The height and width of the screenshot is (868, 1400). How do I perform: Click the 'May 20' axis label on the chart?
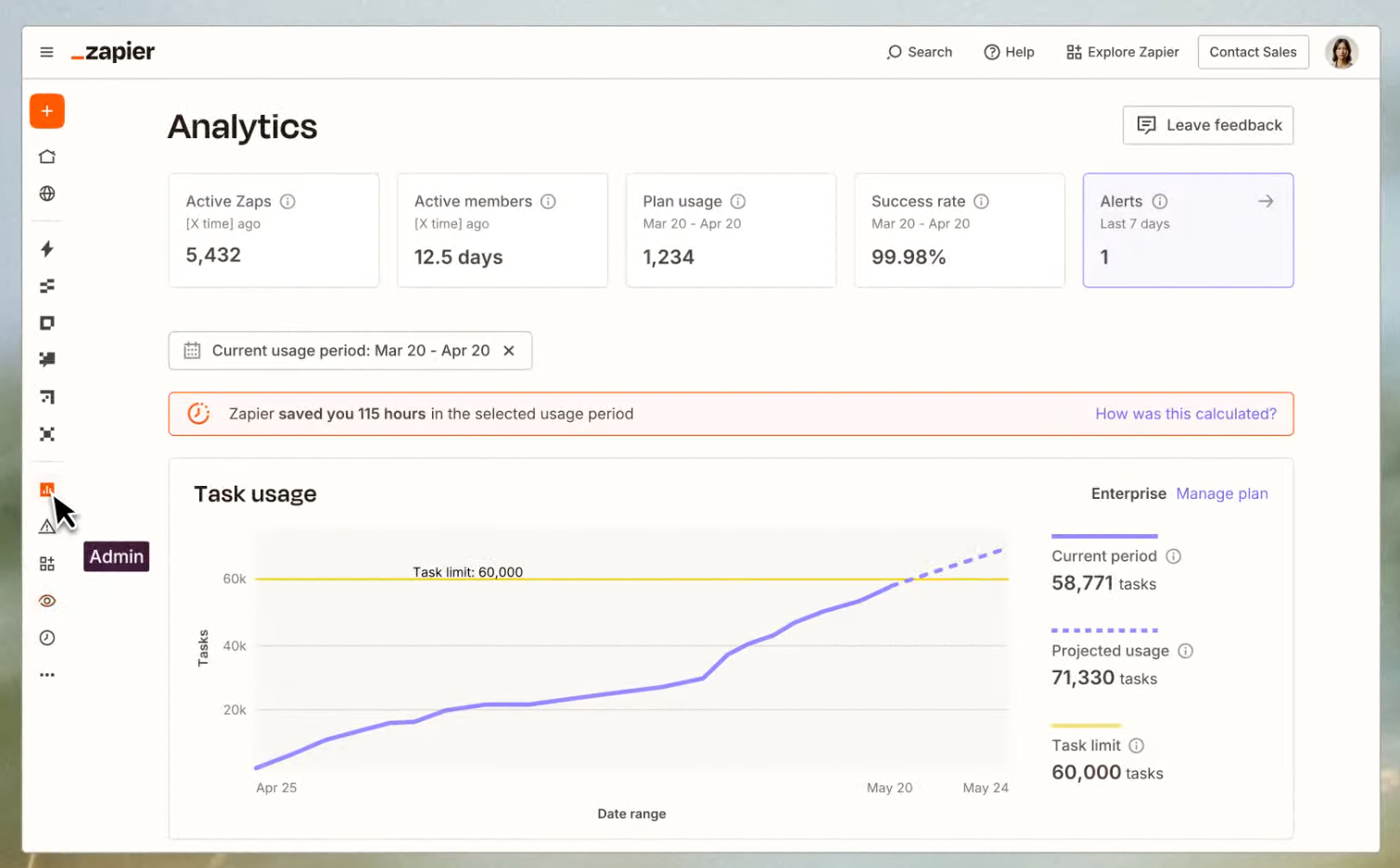(x=889, y=787)
